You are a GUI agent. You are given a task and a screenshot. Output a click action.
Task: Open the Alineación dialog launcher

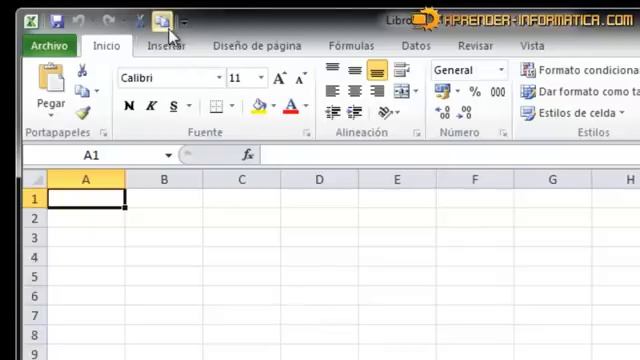pos(416,133)
